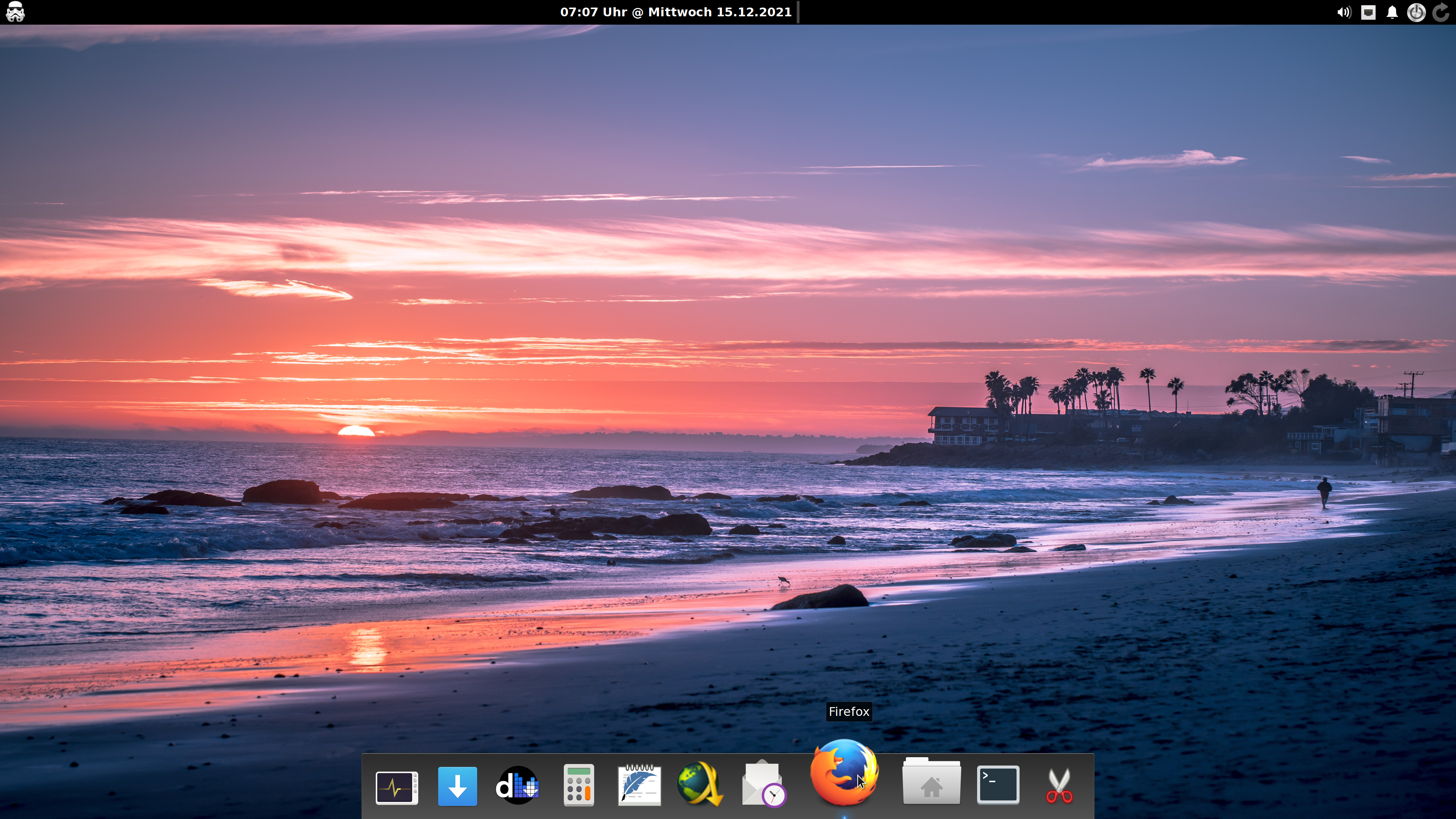Click the circular refresh arrow tray icon
Image resolution: width=1456 pixels, height=819 pixels.
(1441, 13)
